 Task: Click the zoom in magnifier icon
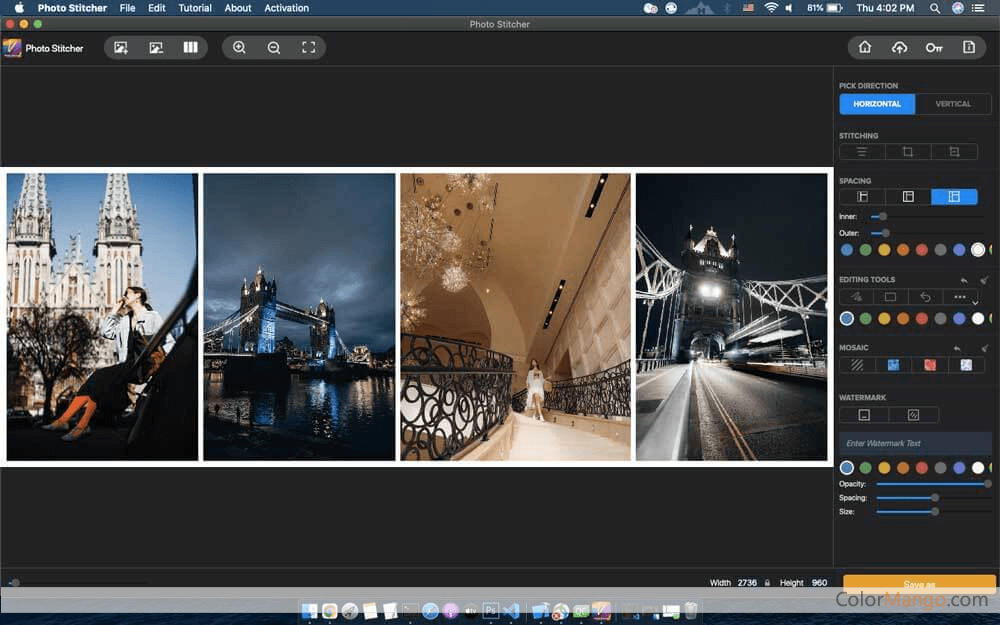[239, 48]
